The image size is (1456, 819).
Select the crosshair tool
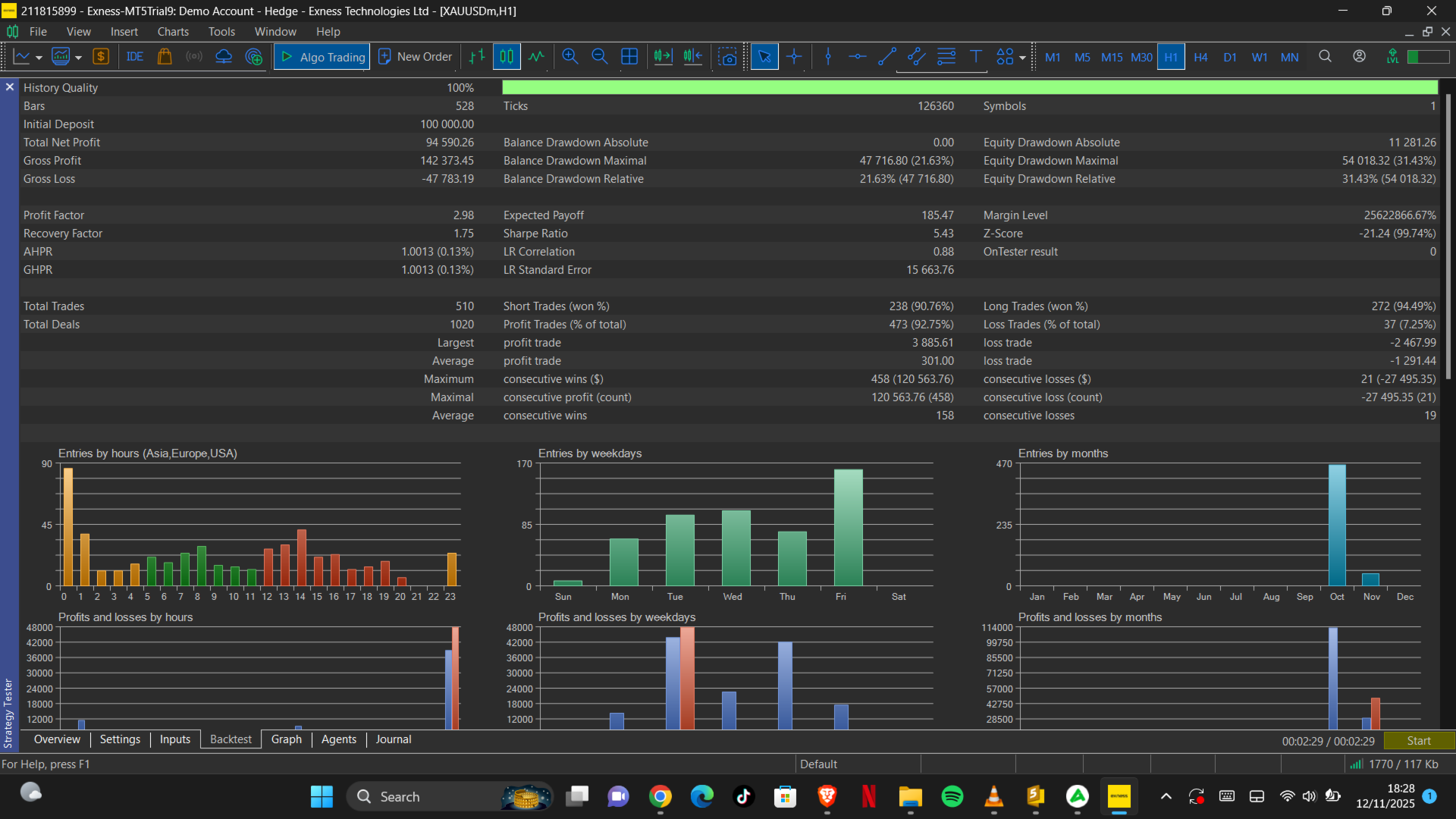(794, 57)
